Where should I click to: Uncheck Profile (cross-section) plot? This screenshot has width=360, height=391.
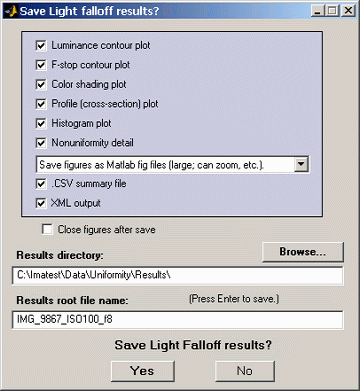[x=41, y=104]
